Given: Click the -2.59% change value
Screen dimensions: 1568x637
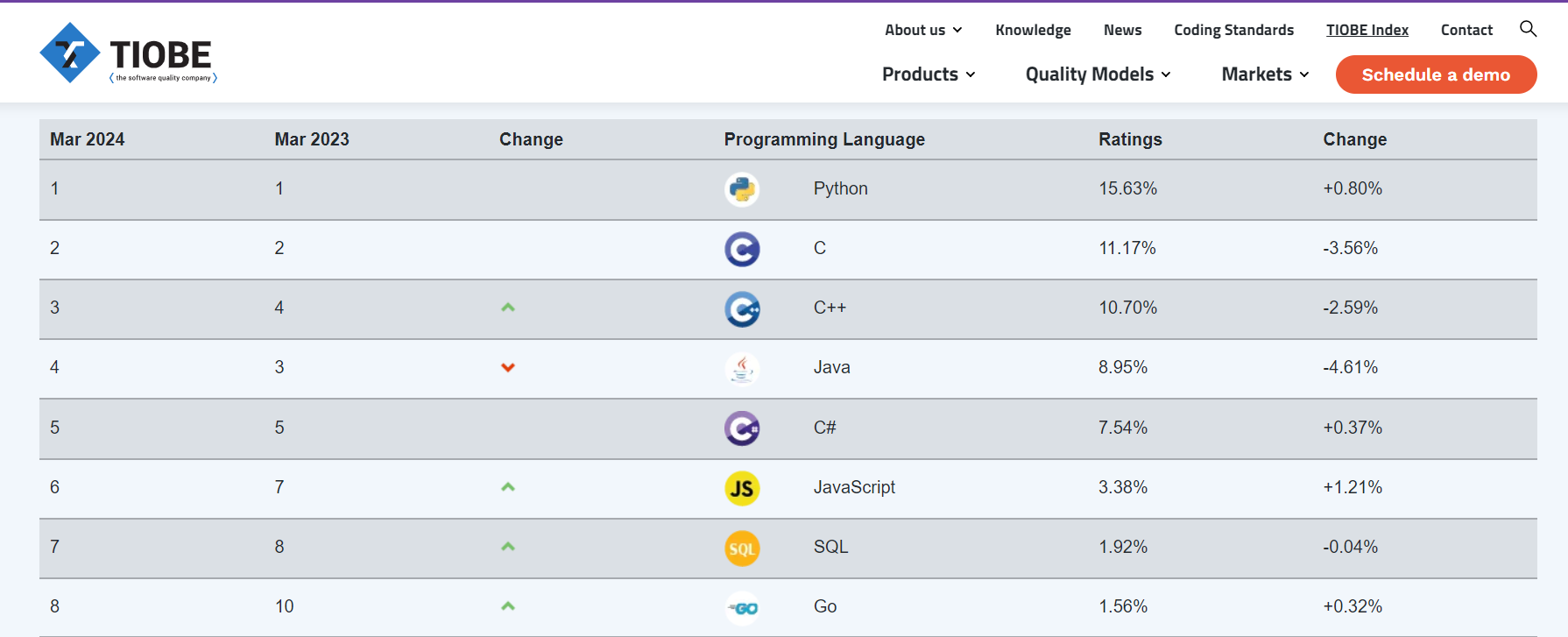Looking at the screenshot, I should coord(1350,308).
